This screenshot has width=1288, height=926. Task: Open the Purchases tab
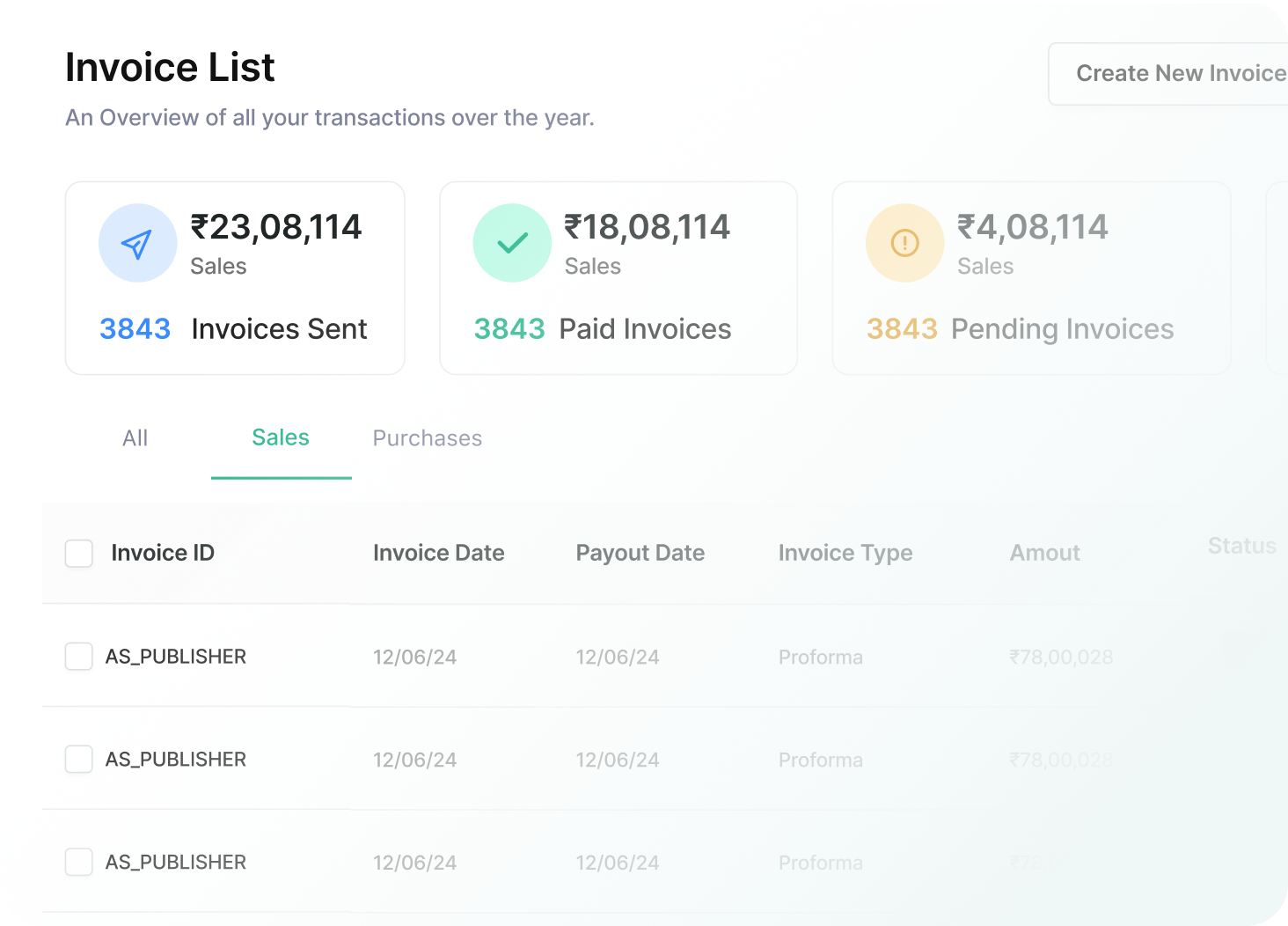coord(428,438)
